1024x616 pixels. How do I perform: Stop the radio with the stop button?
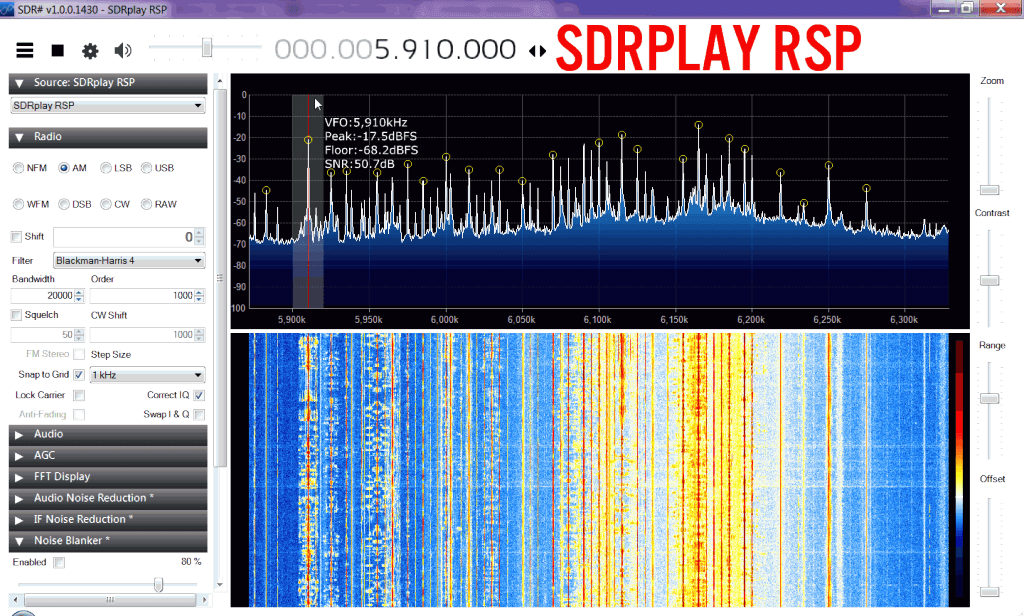[x=58, y=50]
